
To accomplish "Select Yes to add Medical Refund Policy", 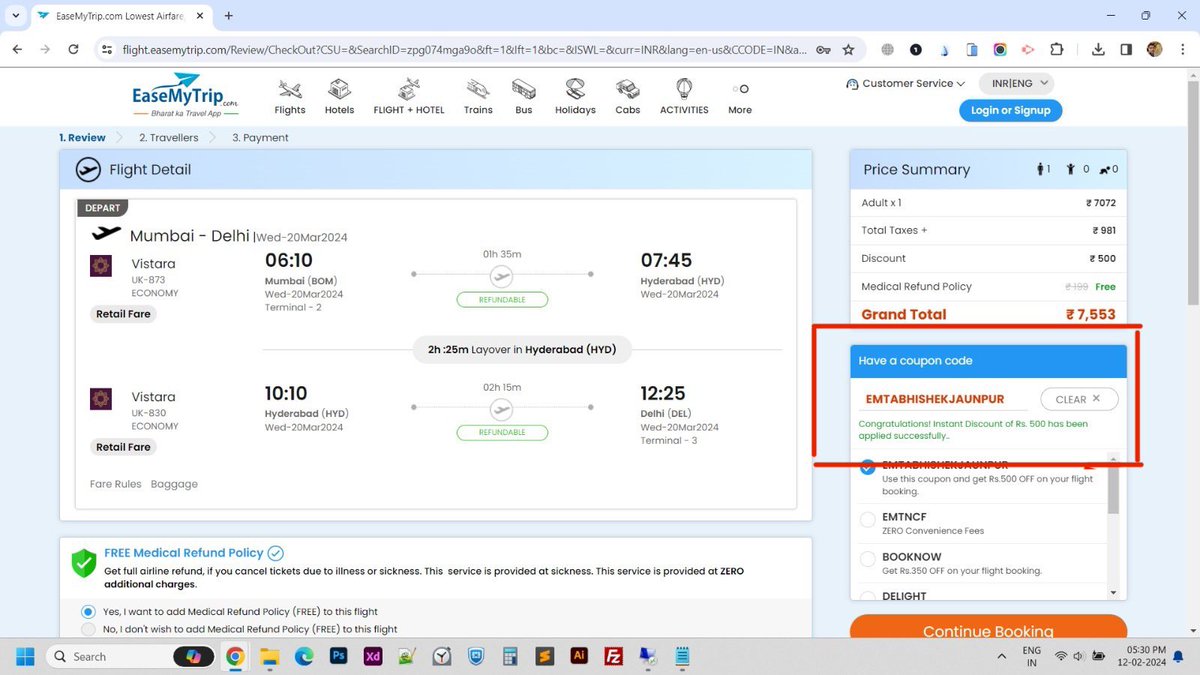I will 88,611.
